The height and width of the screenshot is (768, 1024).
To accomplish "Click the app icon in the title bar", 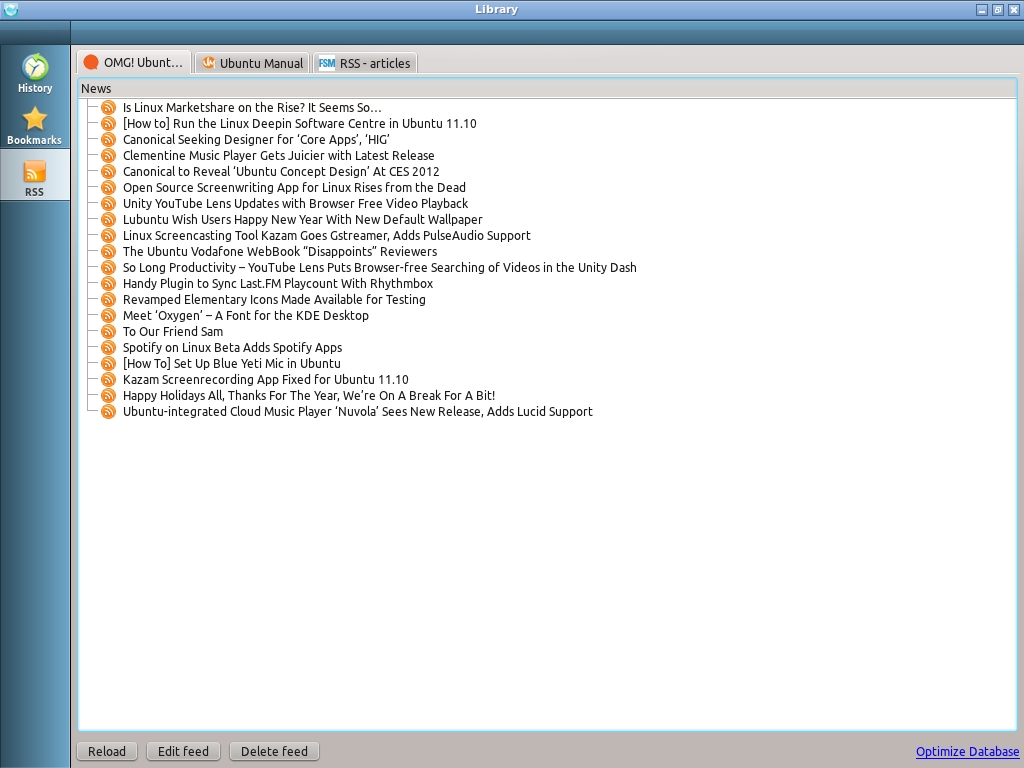I will [x=10, y=9].
